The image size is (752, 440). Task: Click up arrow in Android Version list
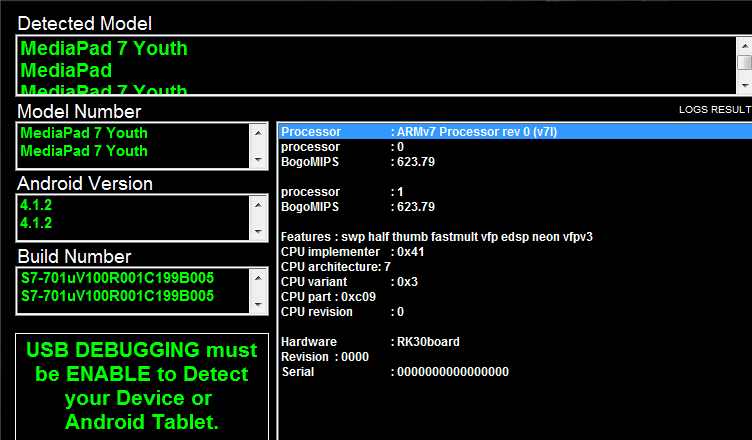coord(258,205)
